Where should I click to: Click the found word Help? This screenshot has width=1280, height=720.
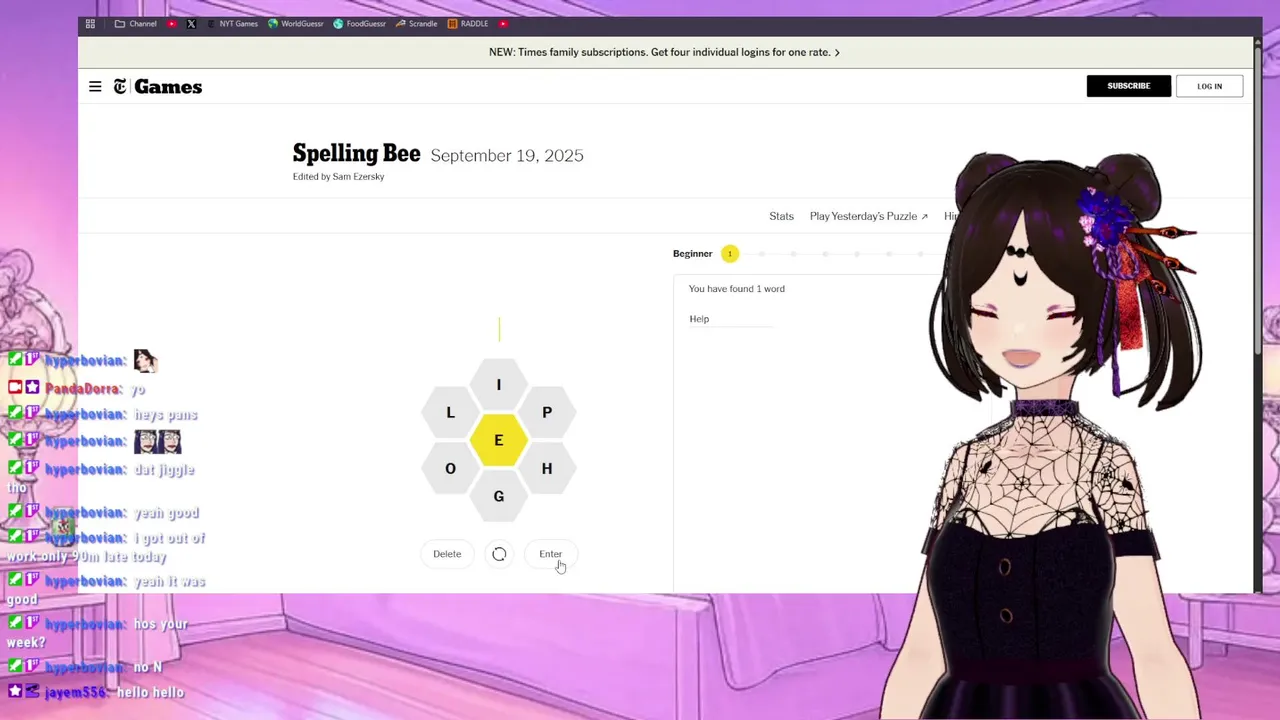pos(699,319)
